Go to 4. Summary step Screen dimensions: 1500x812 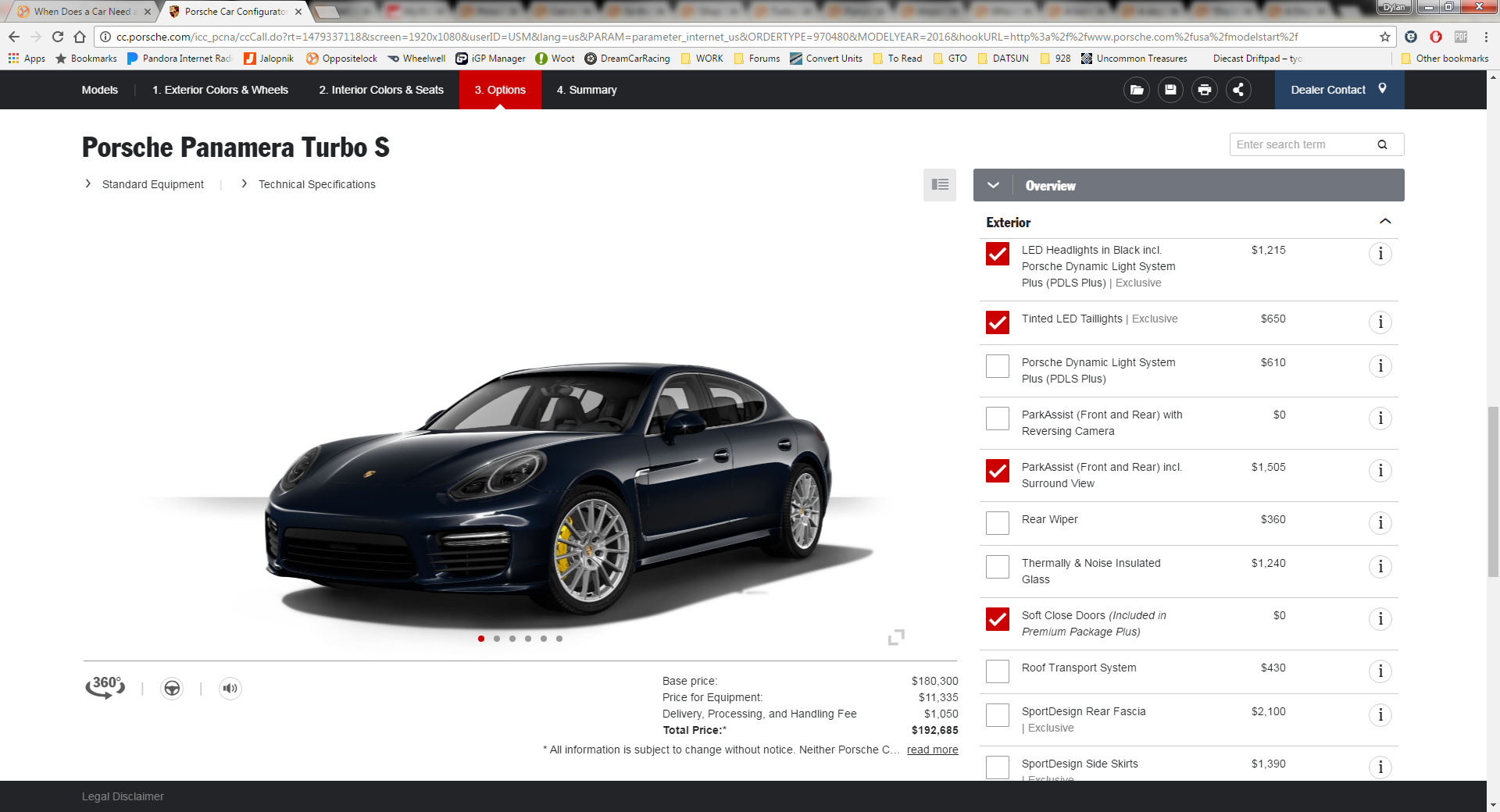click(x=587, y=90)
